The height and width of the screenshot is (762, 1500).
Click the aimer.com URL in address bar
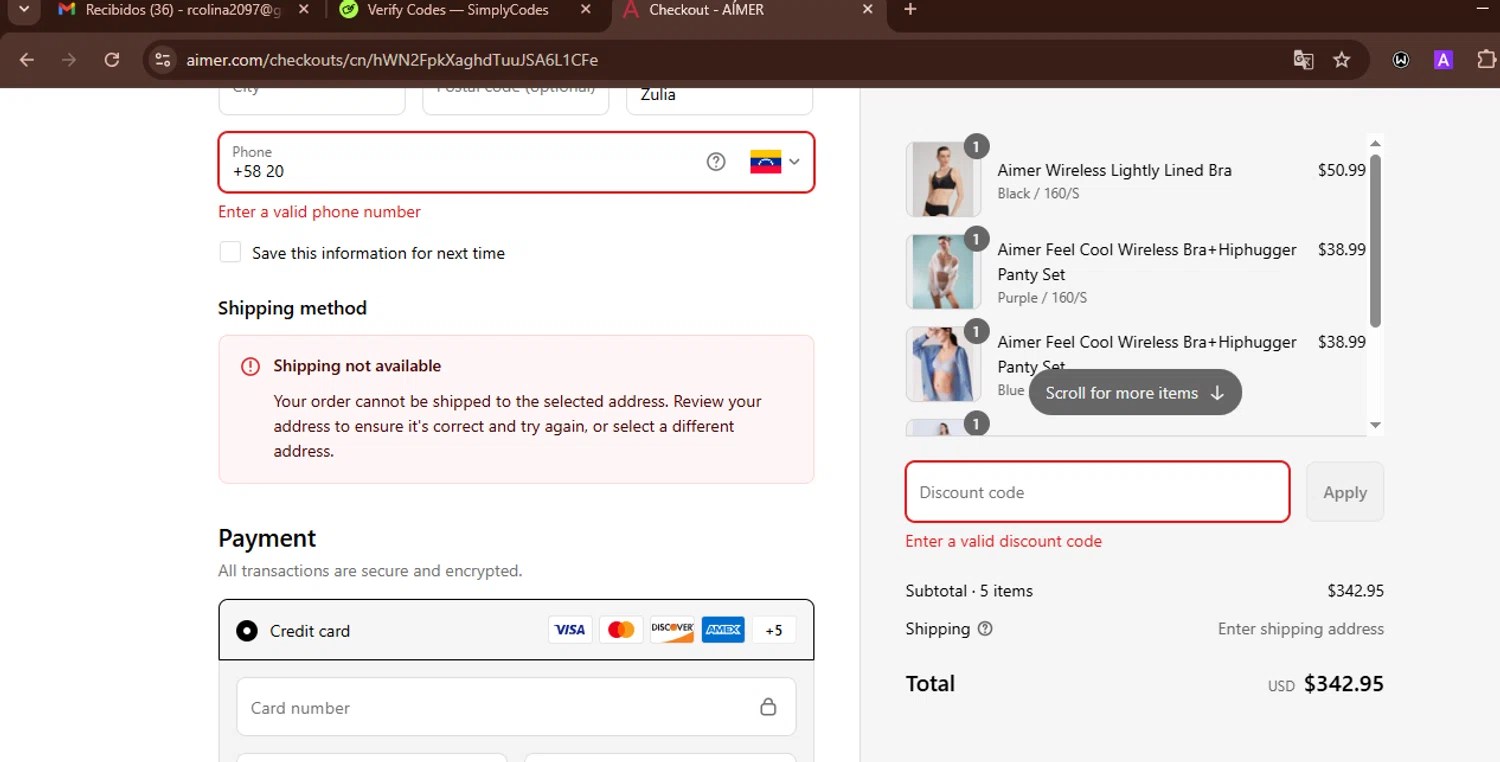[x=392, y=60]
